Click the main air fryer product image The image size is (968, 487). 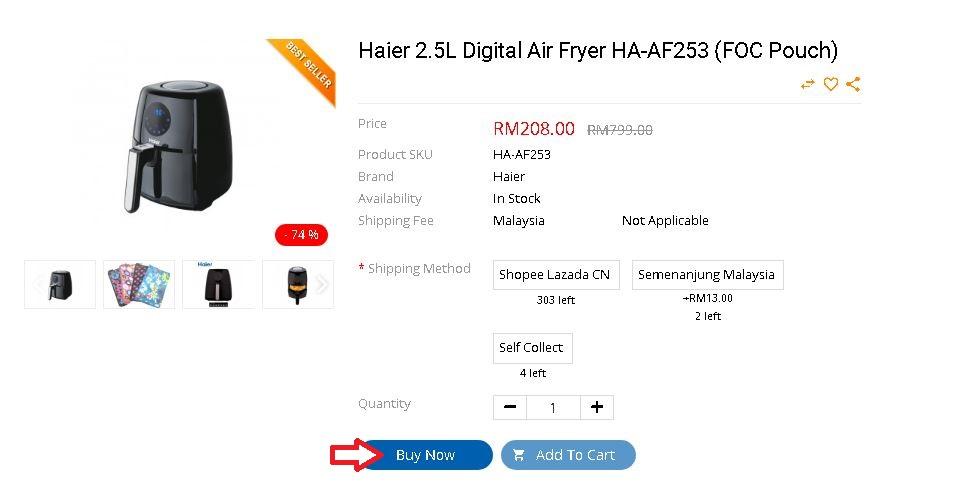pyautogui.click(x=179, y=145)
